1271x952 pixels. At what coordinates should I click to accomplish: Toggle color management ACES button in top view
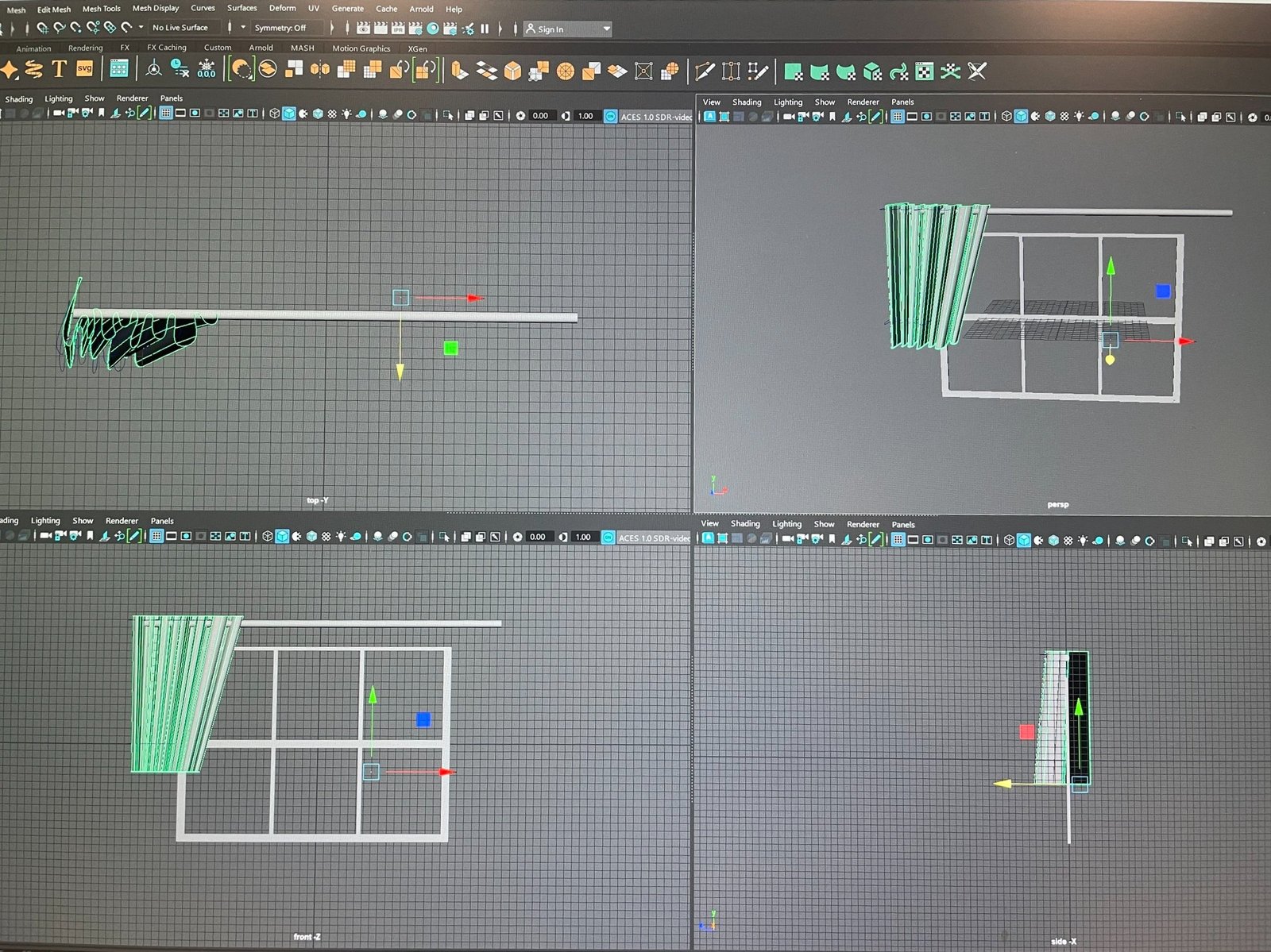[x=610, y=116]
